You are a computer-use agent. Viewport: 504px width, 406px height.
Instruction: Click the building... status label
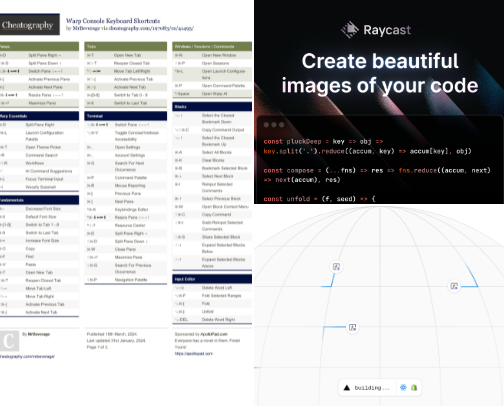372,388
